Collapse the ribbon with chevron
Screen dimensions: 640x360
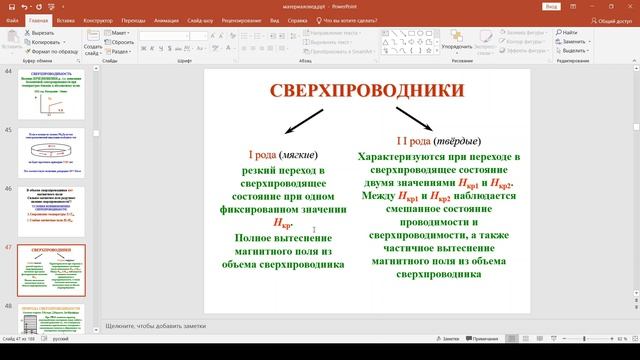pyautogui.click(x=634, y=60)
